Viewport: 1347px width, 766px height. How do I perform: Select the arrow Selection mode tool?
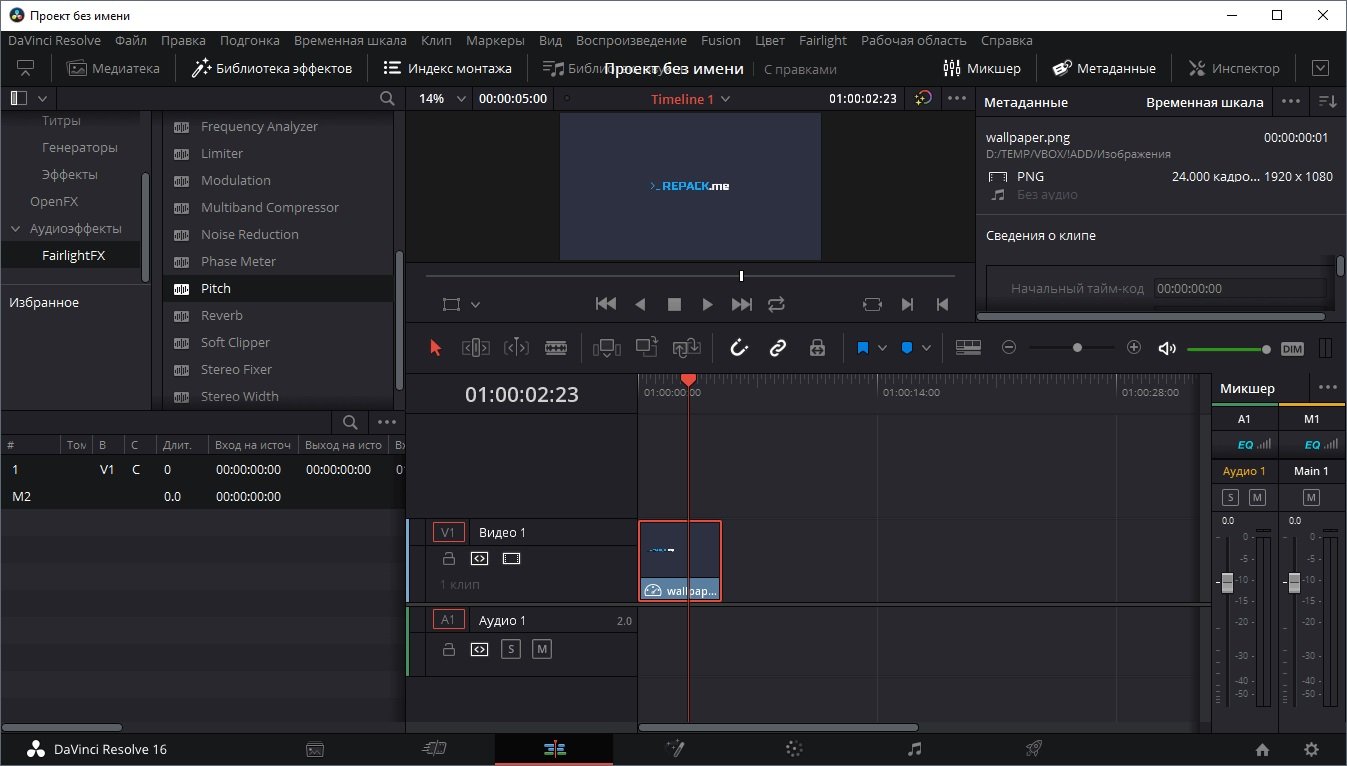click(435, 348)
